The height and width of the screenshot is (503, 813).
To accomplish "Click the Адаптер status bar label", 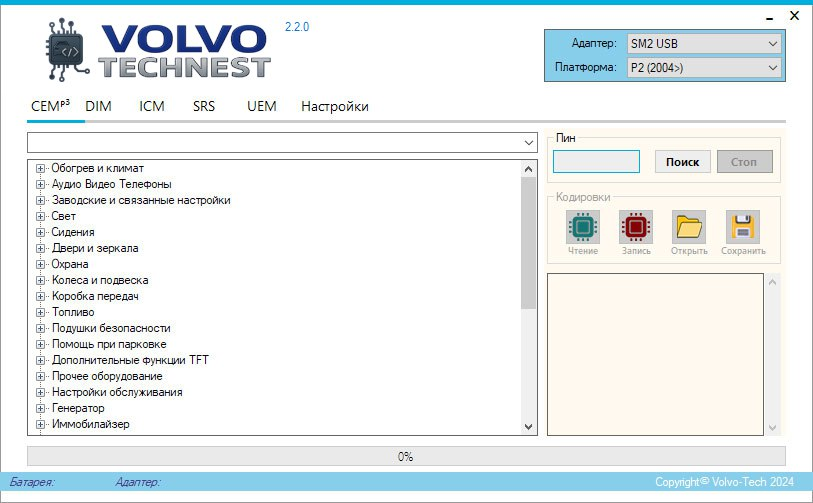I will (x=138, y=482).
